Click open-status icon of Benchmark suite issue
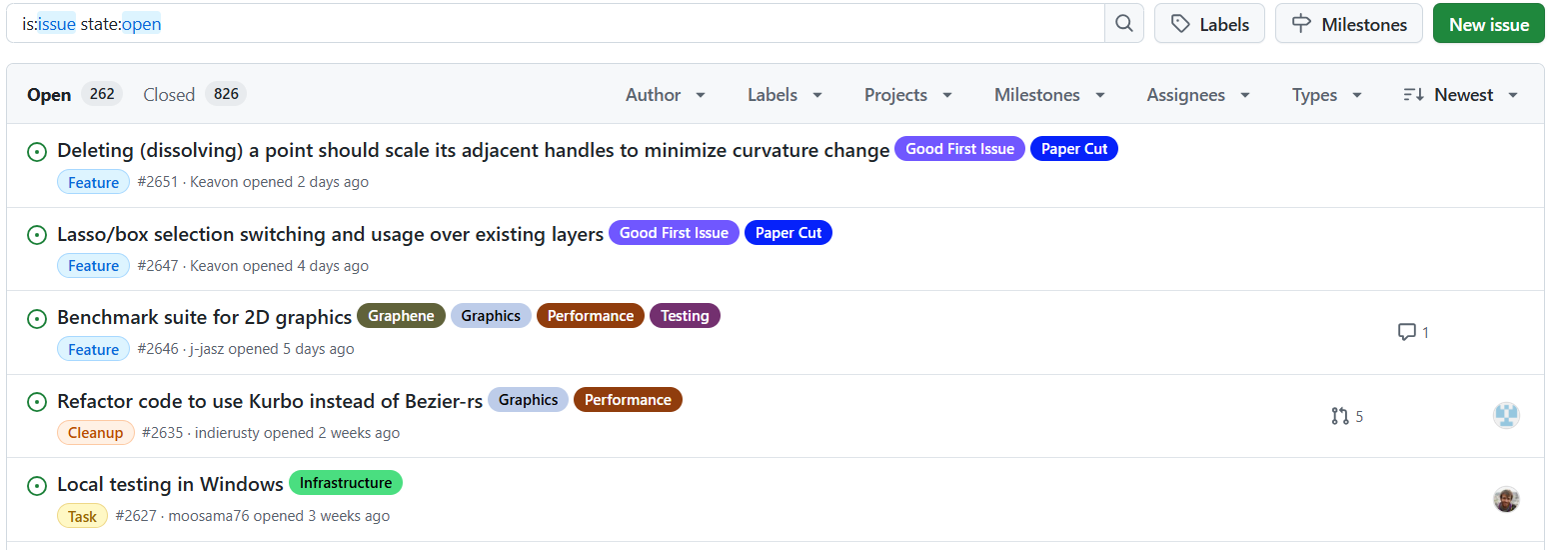The width and height of the screenshot is (1568, 550). coord(37,319)
